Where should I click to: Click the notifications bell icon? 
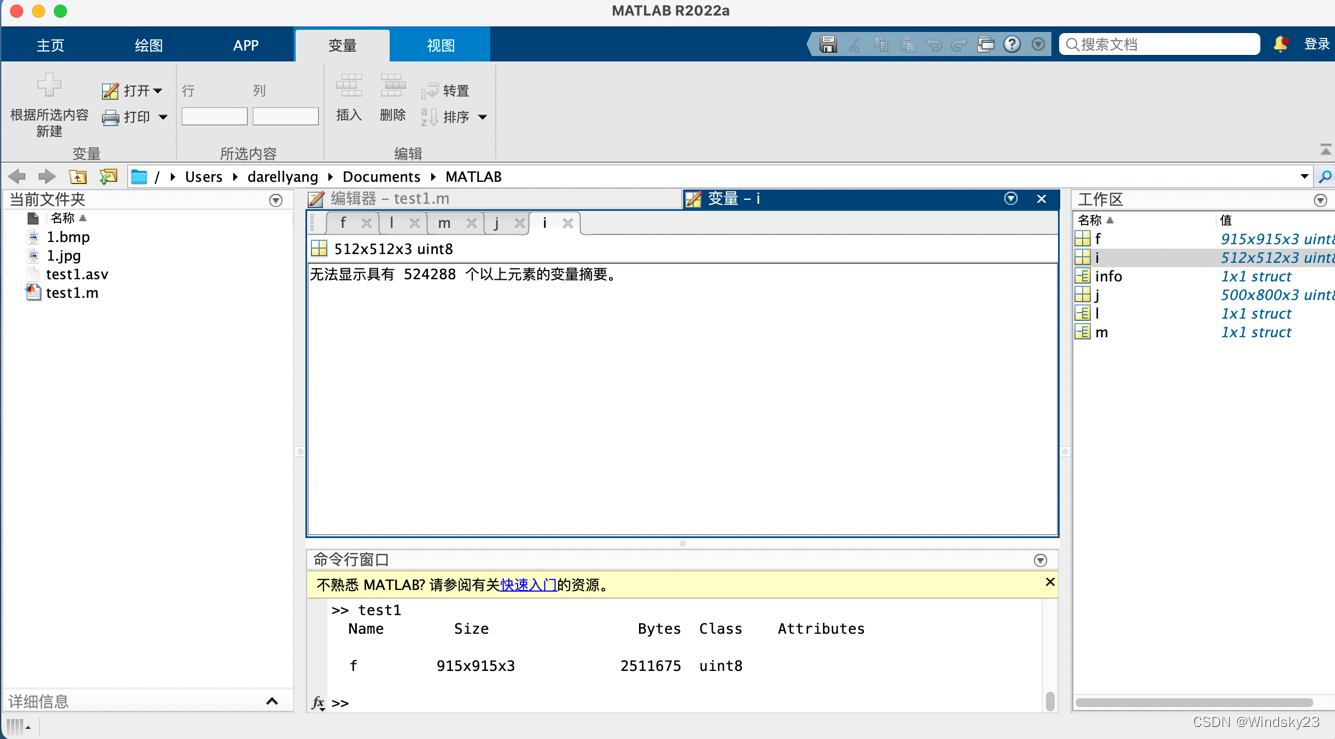[1281, 44]
